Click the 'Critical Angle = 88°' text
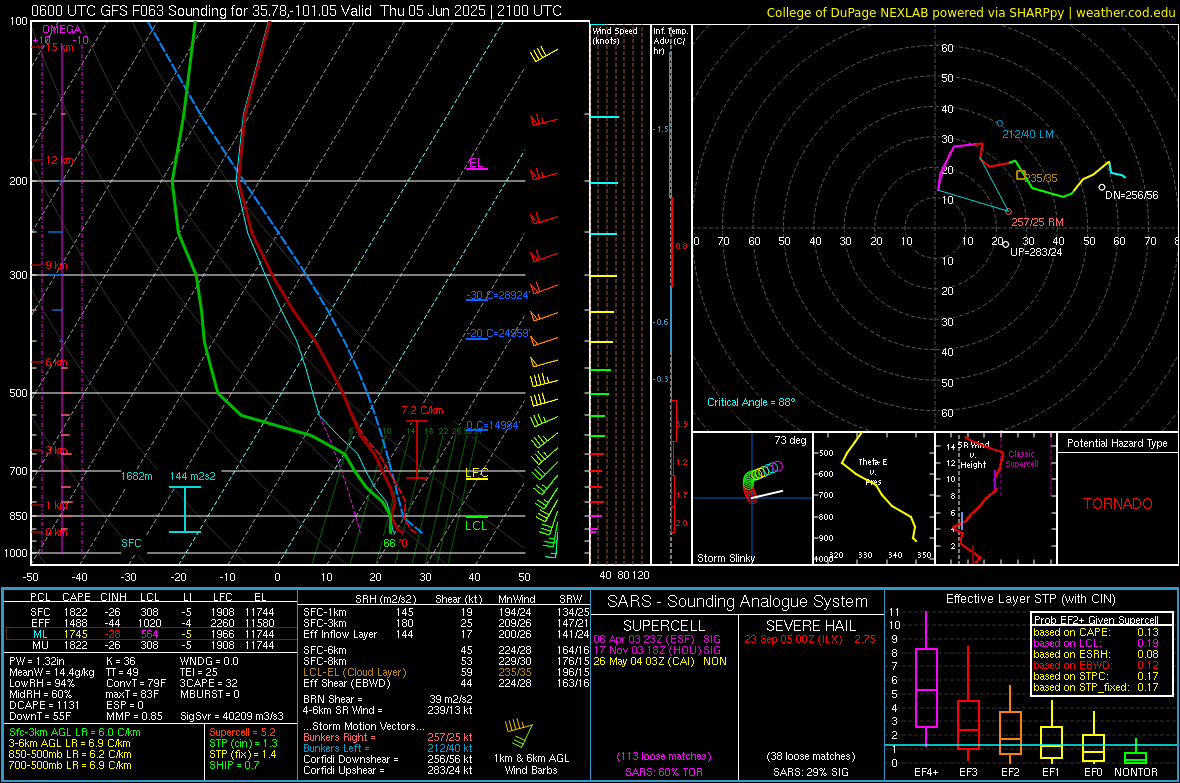 (751, 402)
